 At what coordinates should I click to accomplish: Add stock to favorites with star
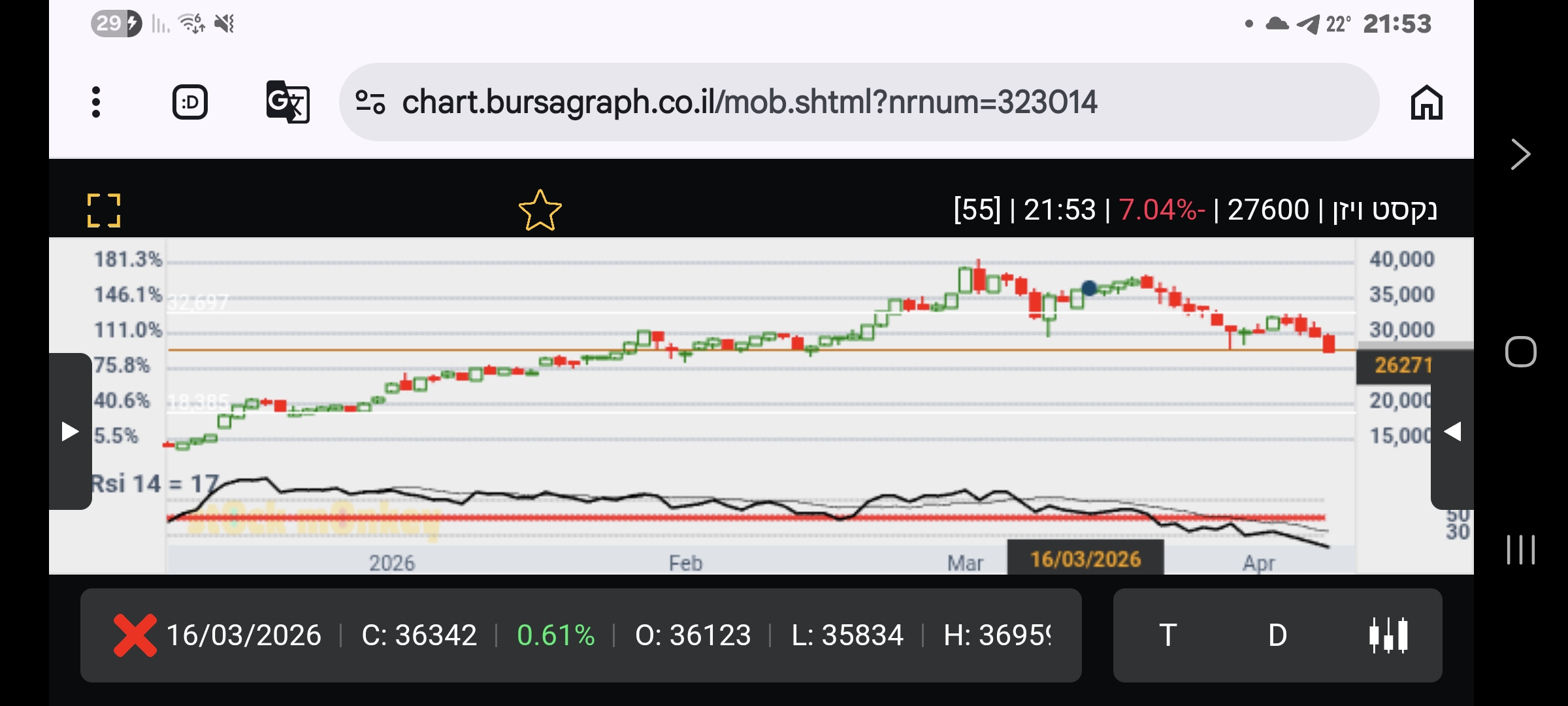(x=540, y=210)
